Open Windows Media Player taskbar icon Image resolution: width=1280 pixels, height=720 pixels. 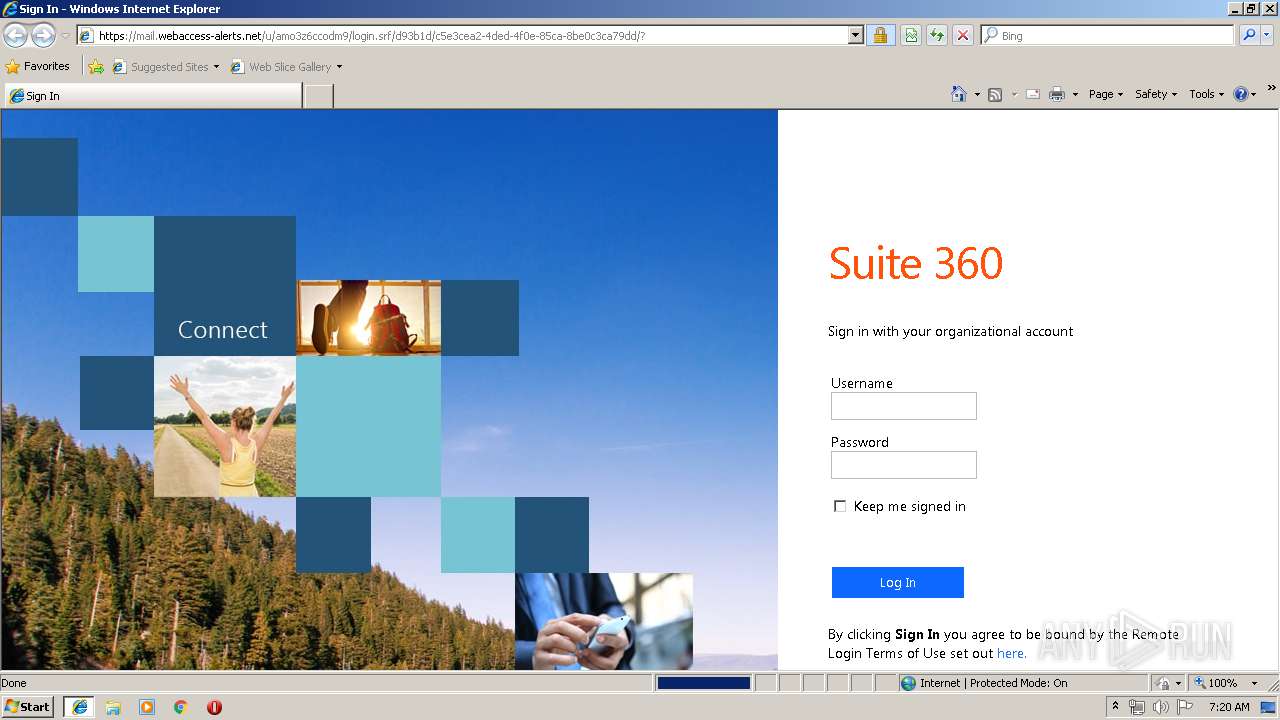(x=147, y=707)
